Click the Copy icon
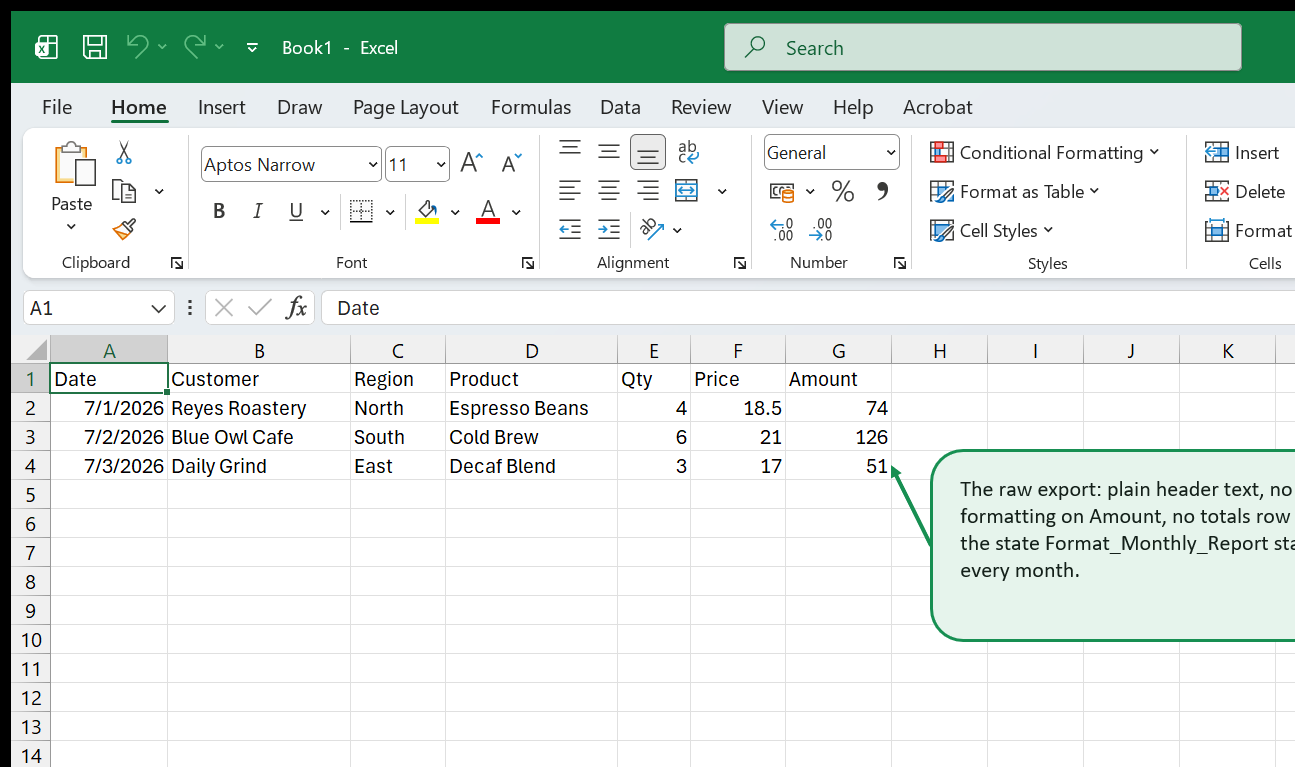 click(124, 191)
